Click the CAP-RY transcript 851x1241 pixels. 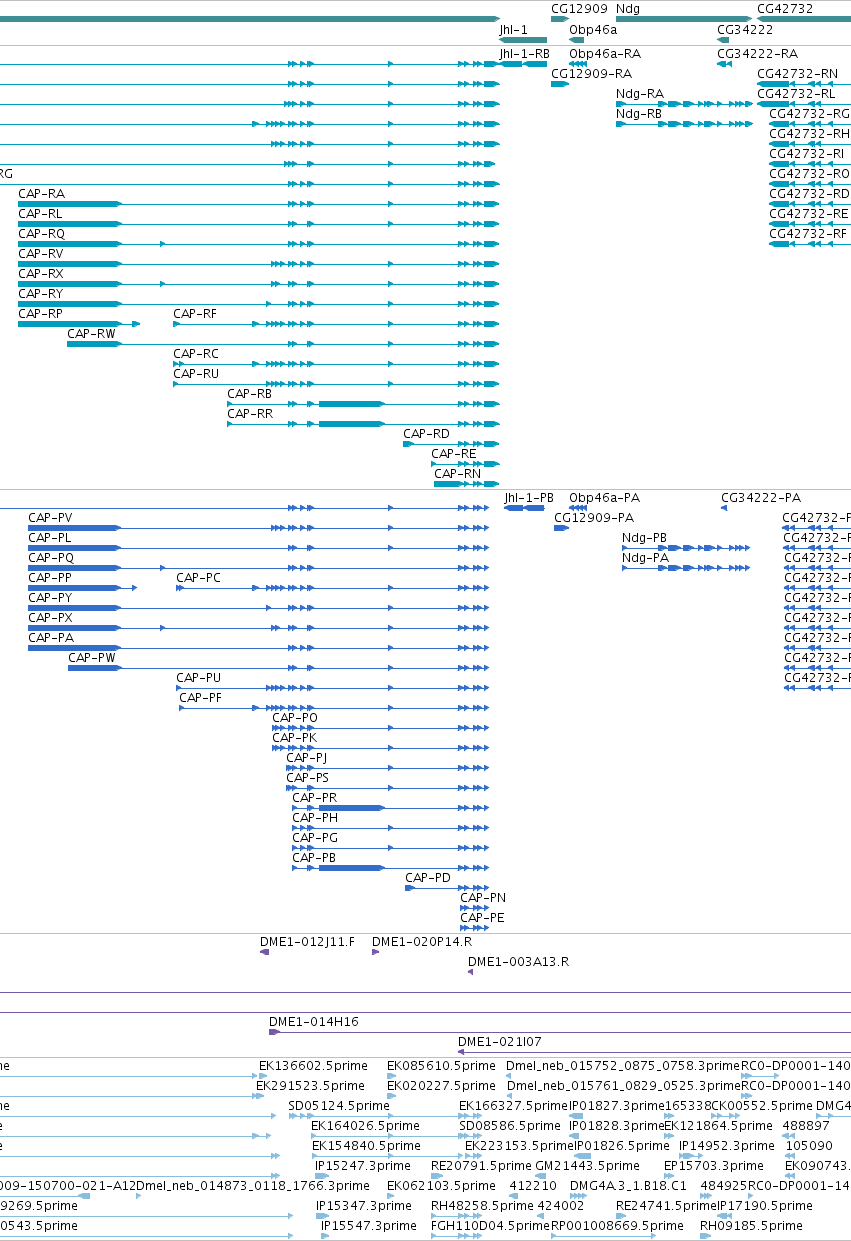pyautogui.click(x=258, y=304)
